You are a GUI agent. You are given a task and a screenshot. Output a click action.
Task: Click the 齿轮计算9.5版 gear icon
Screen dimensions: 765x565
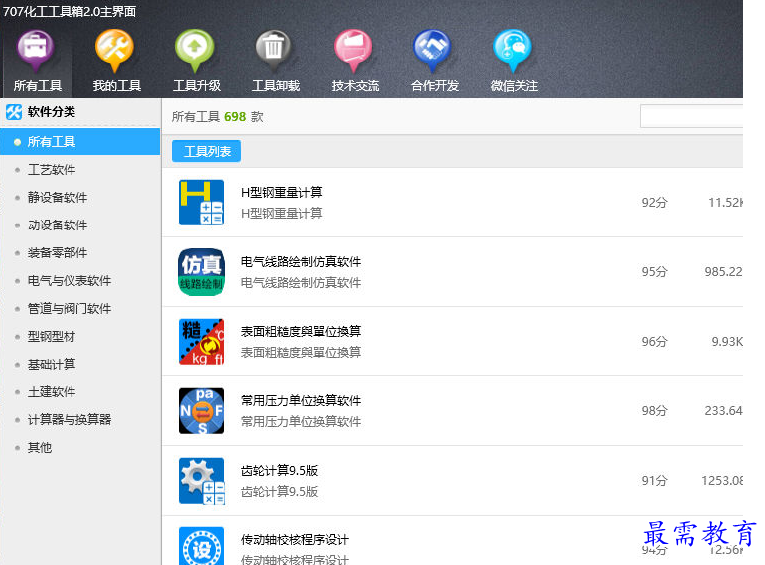pyautogui.click(x=201, y=481)
